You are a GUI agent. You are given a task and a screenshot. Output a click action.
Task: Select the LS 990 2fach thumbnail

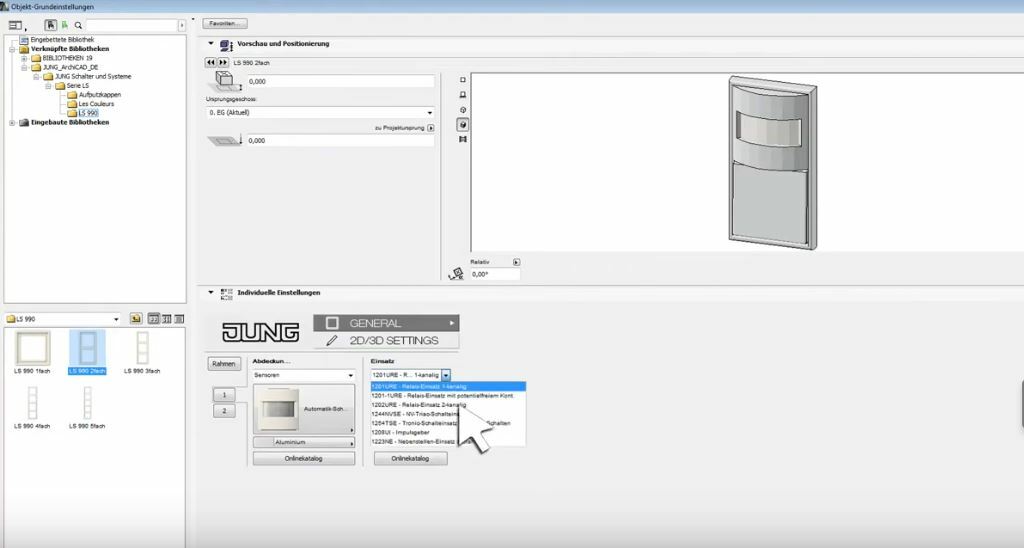(x=87, y=352)
